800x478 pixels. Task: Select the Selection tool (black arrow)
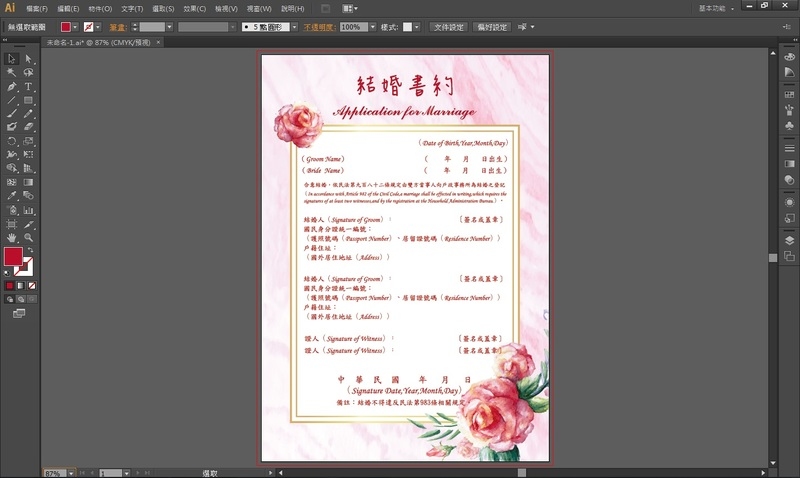(11, 59)
